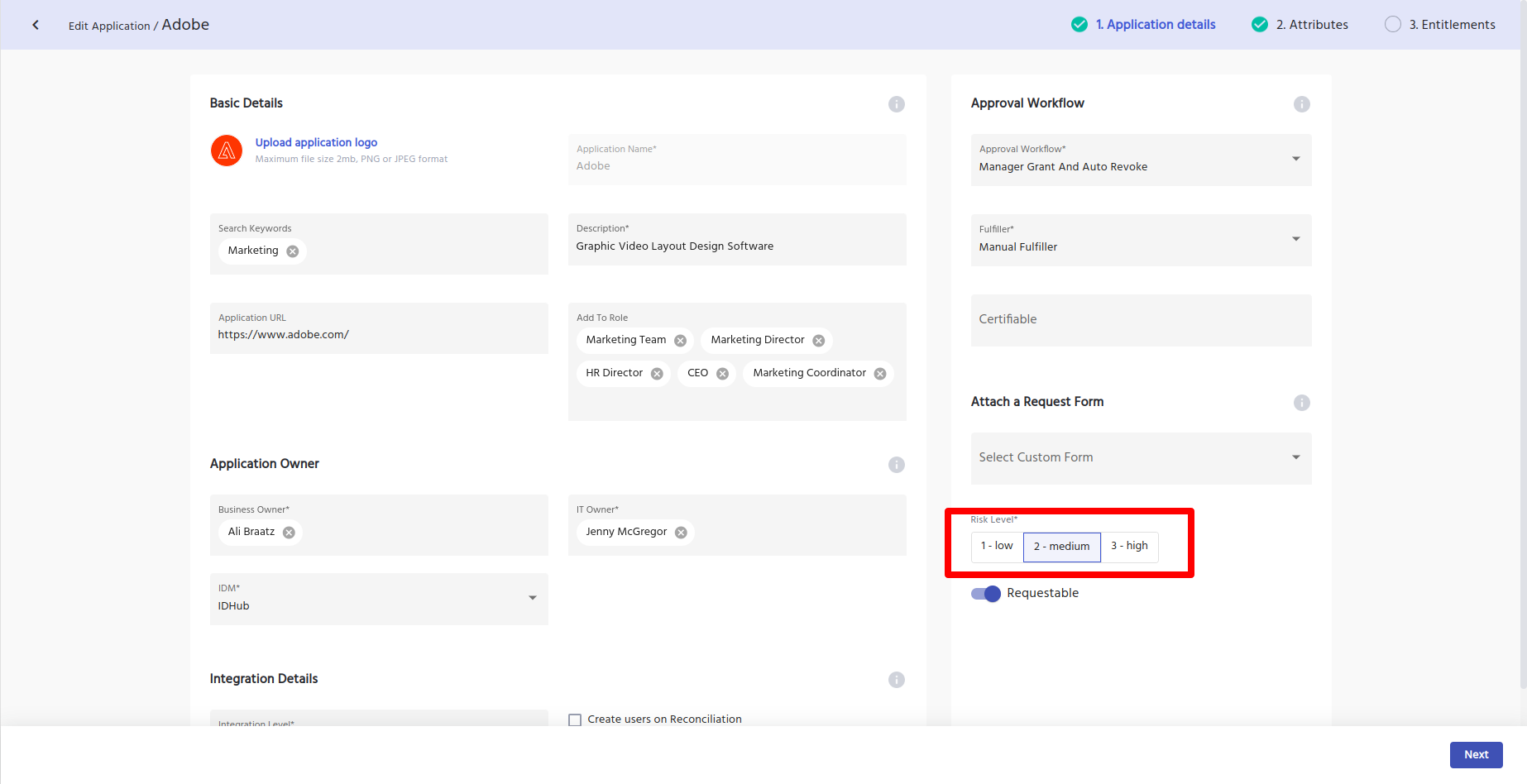The width and height of the screenshot is (1527, 784).
Task: Click the Upload application logo link
Action: (x=316, y=142)
